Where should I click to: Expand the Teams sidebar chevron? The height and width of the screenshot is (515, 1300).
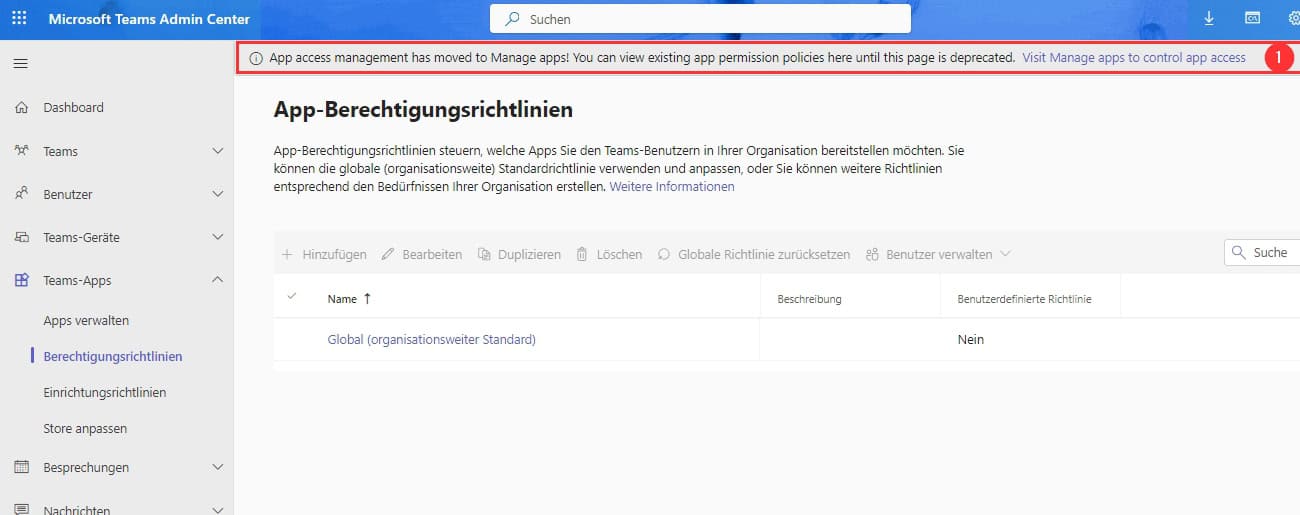[x=218, y=151]
